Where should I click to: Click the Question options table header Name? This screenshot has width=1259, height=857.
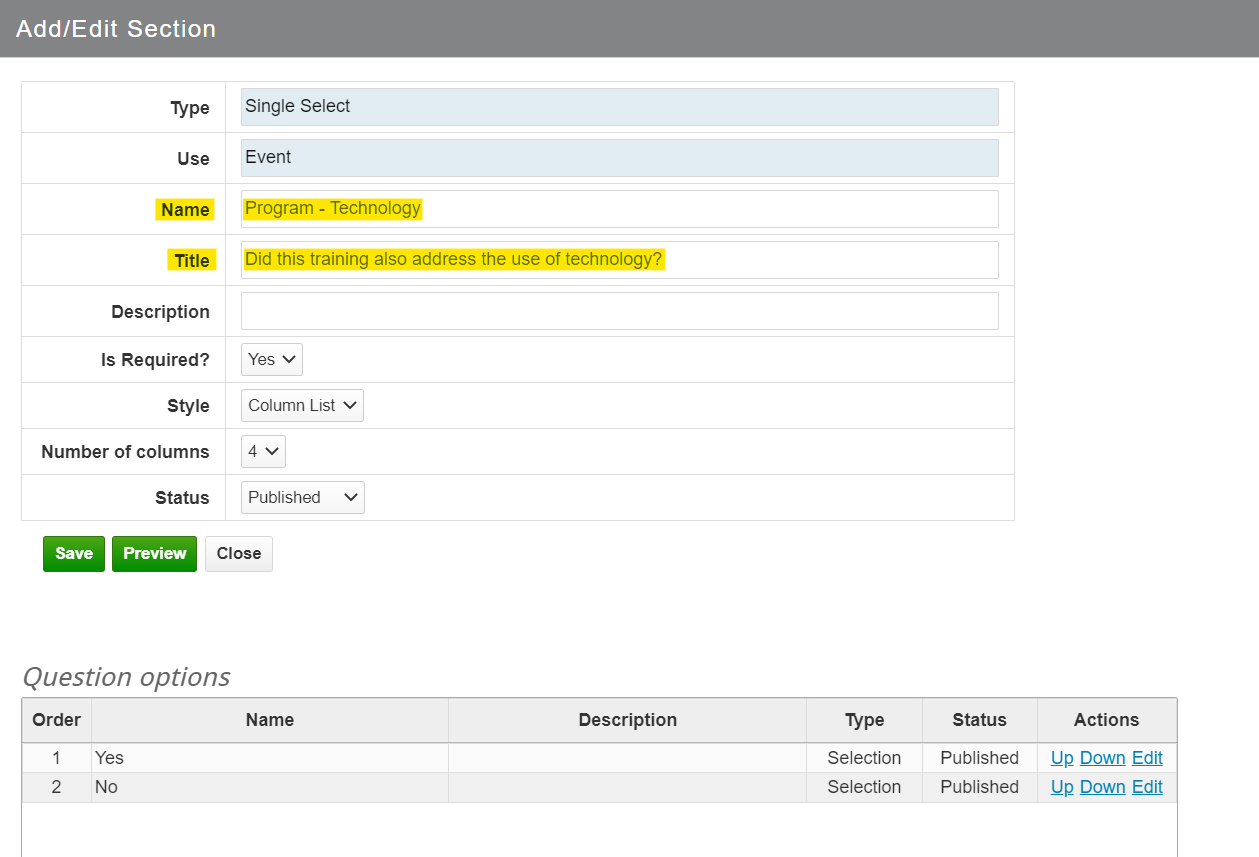click(268, 719)
